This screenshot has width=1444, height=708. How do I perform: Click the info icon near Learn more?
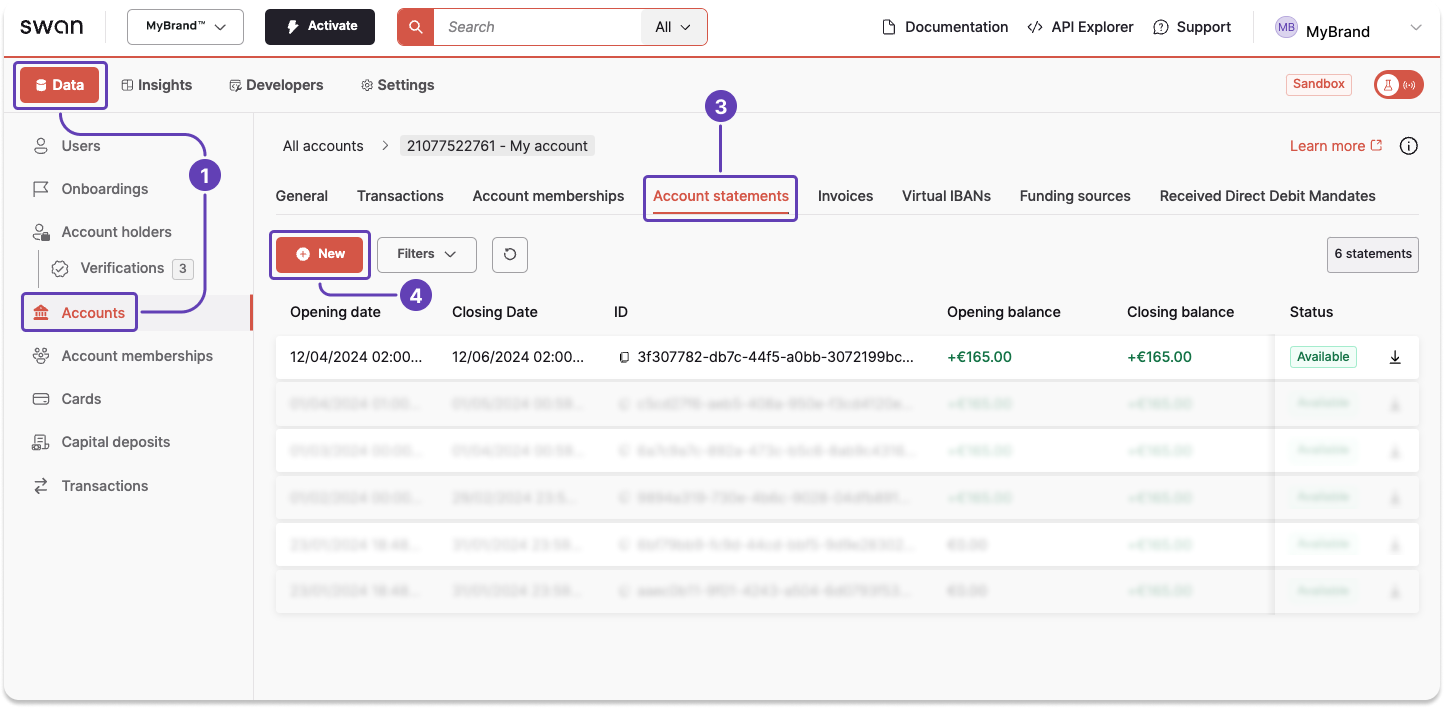pos(1409,145)
